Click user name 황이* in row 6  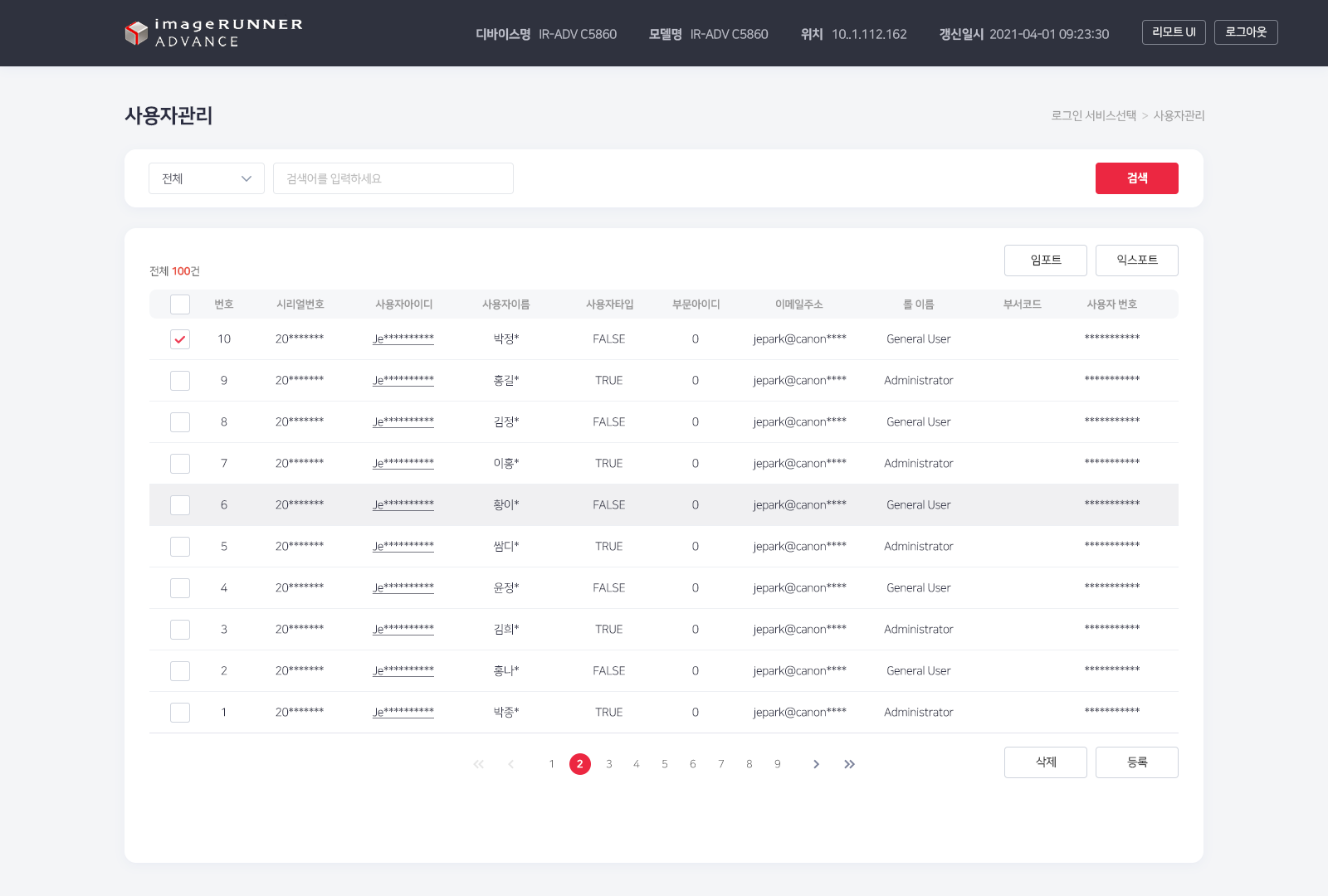[506, 505]
